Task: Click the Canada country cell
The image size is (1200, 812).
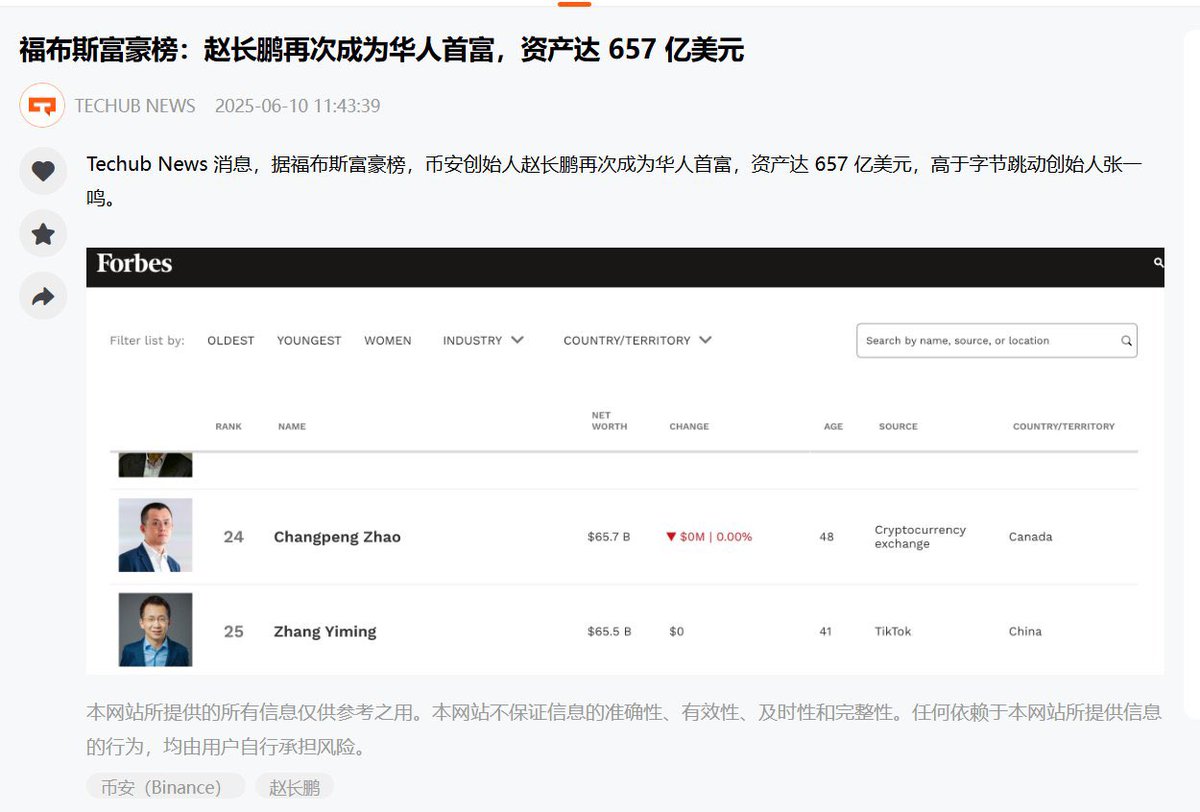Action: point(1030,537)
